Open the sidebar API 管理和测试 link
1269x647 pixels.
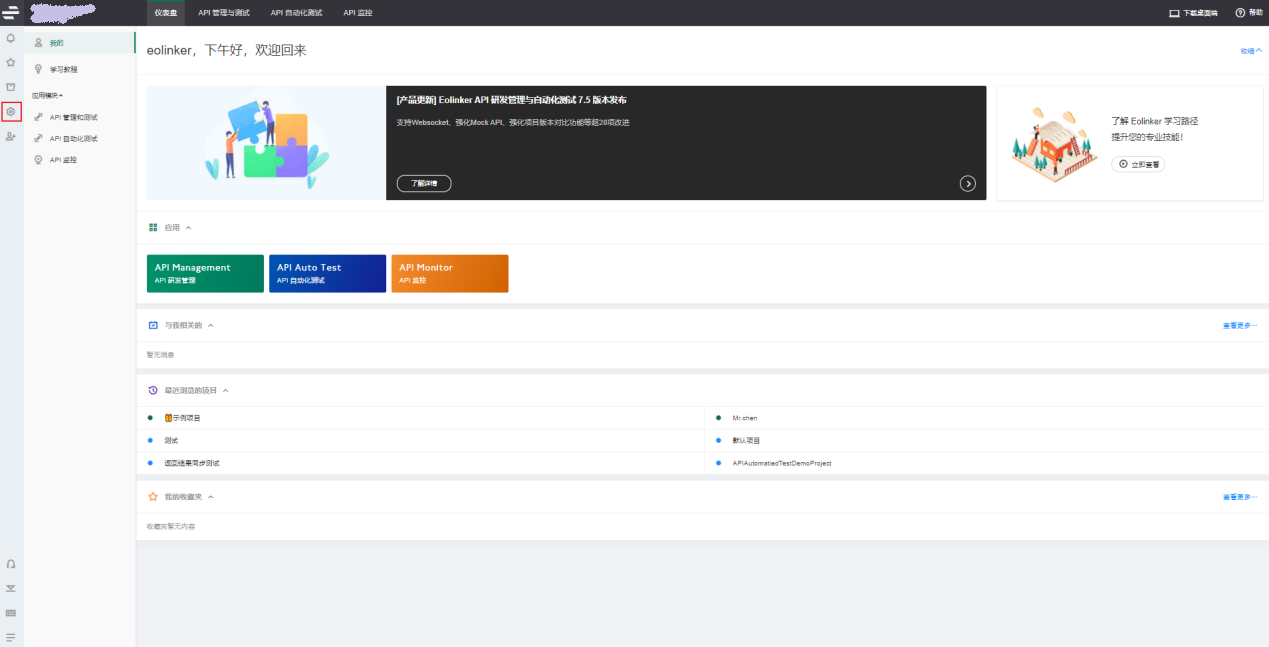tap(74, 117)
